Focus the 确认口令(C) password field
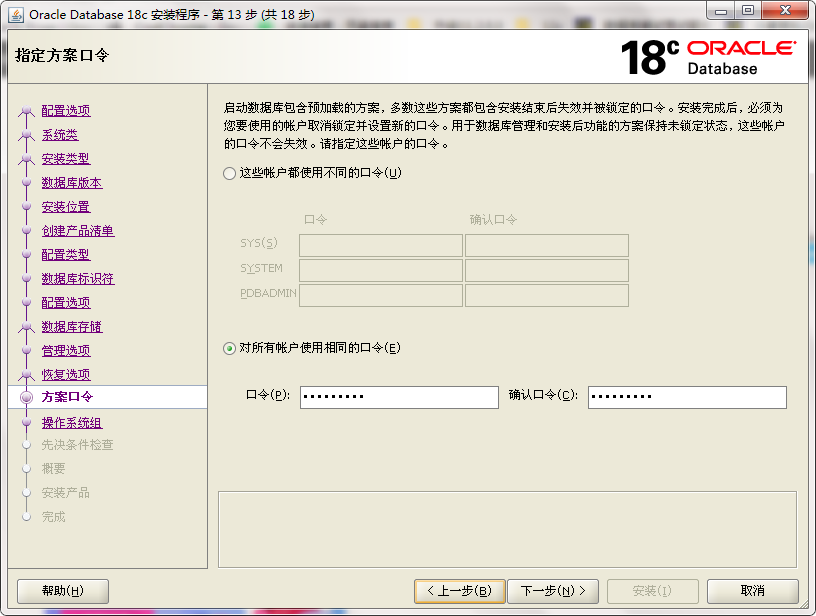This screenshot has width=816, height=616. [x=687, y=397]
